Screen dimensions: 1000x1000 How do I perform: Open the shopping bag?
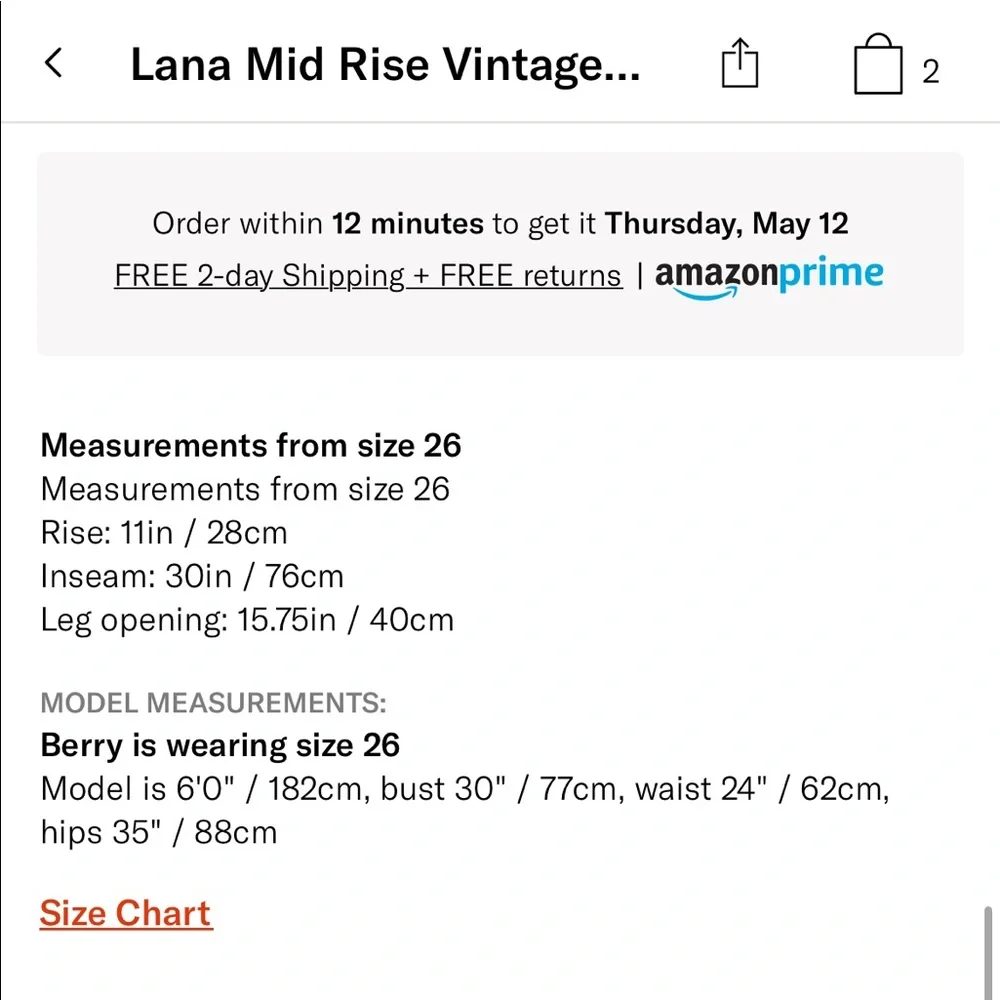pos(878,66)
